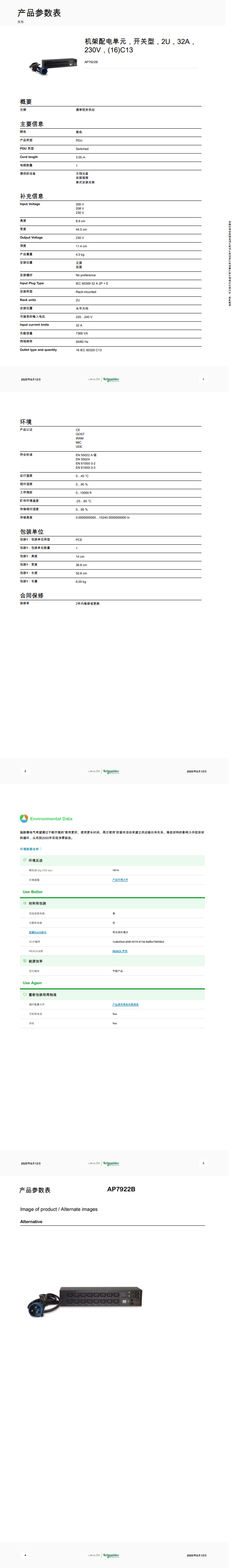Open the 欧盟RoHS指令 link
234x1568 pixels.
pos(37,932)
